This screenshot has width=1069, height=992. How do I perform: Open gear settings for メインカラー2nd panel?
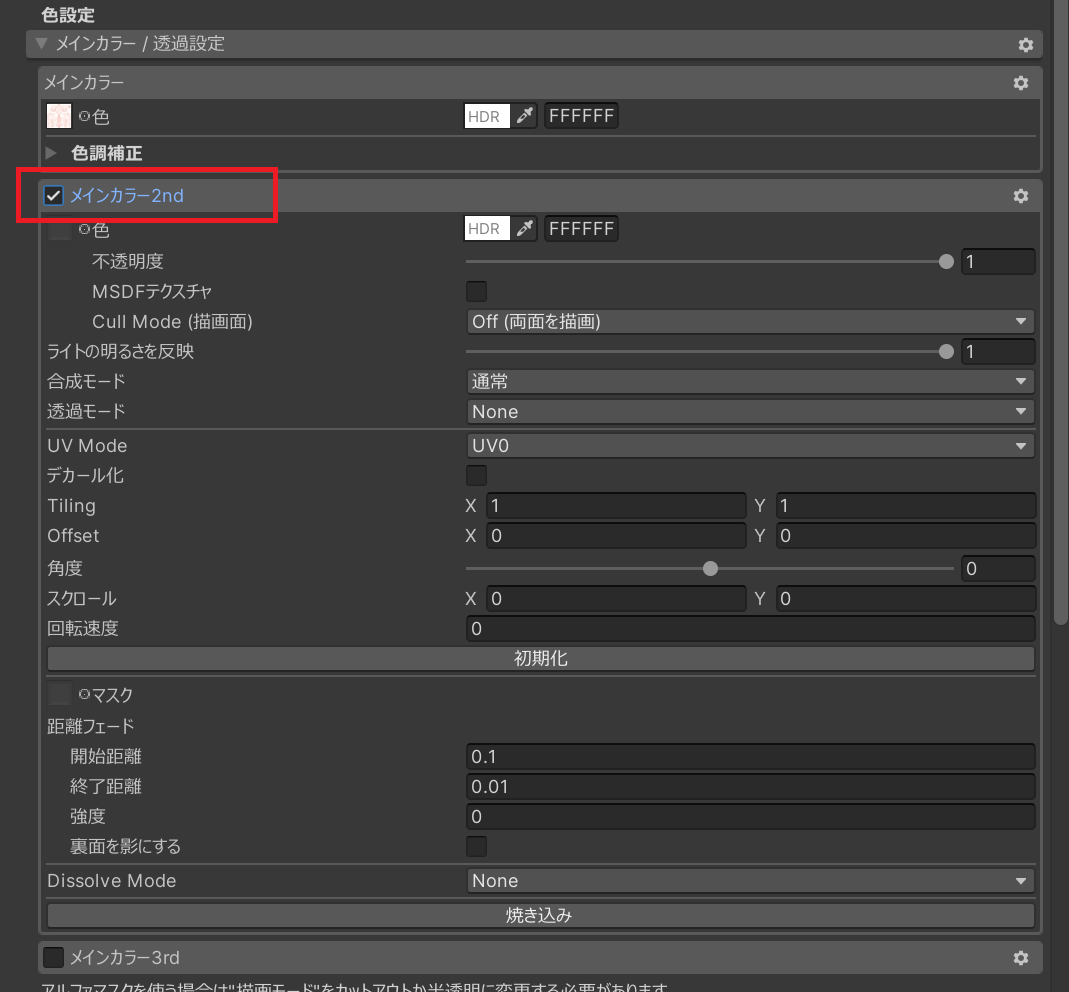[1020, 196]
